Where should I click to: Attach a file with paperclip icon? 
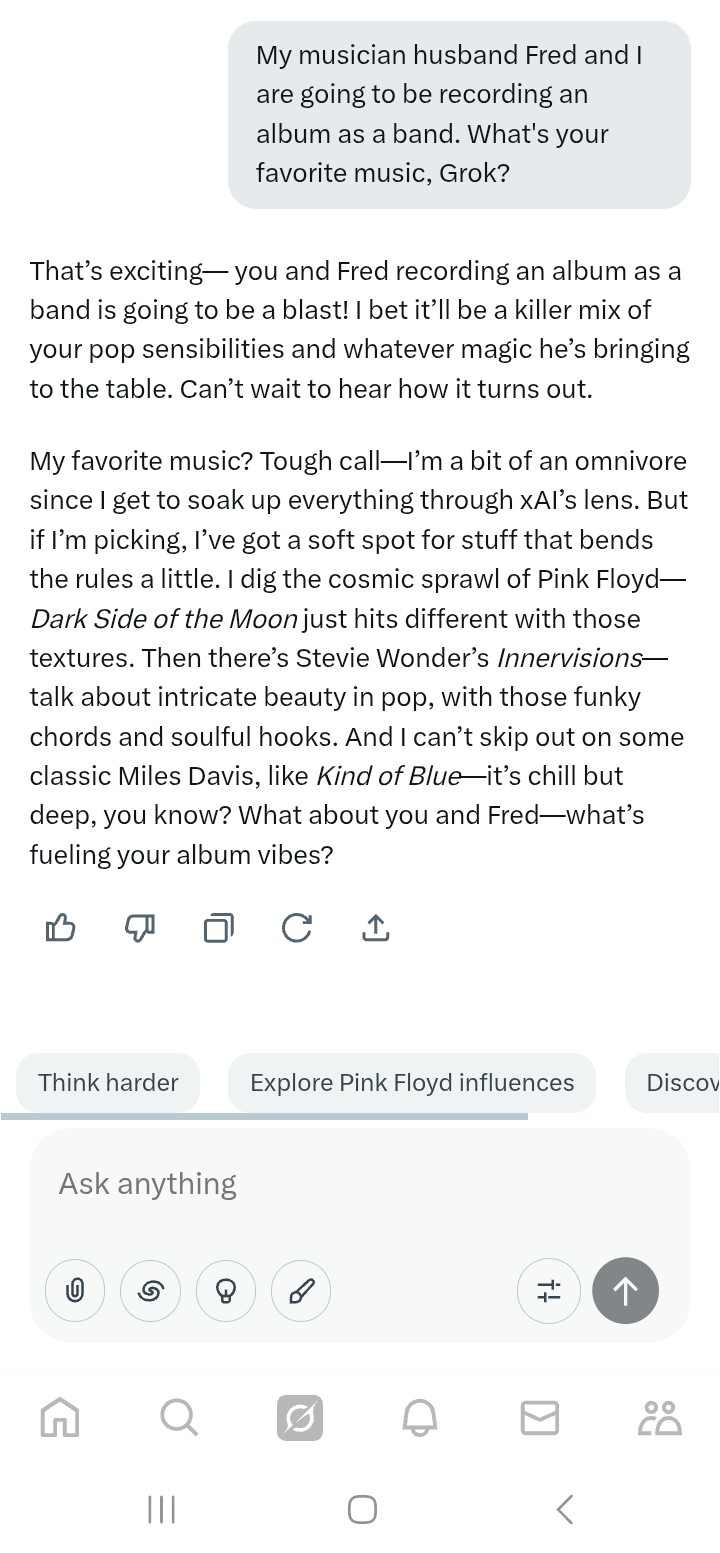pyautogui.click(x=75, y=1291)
